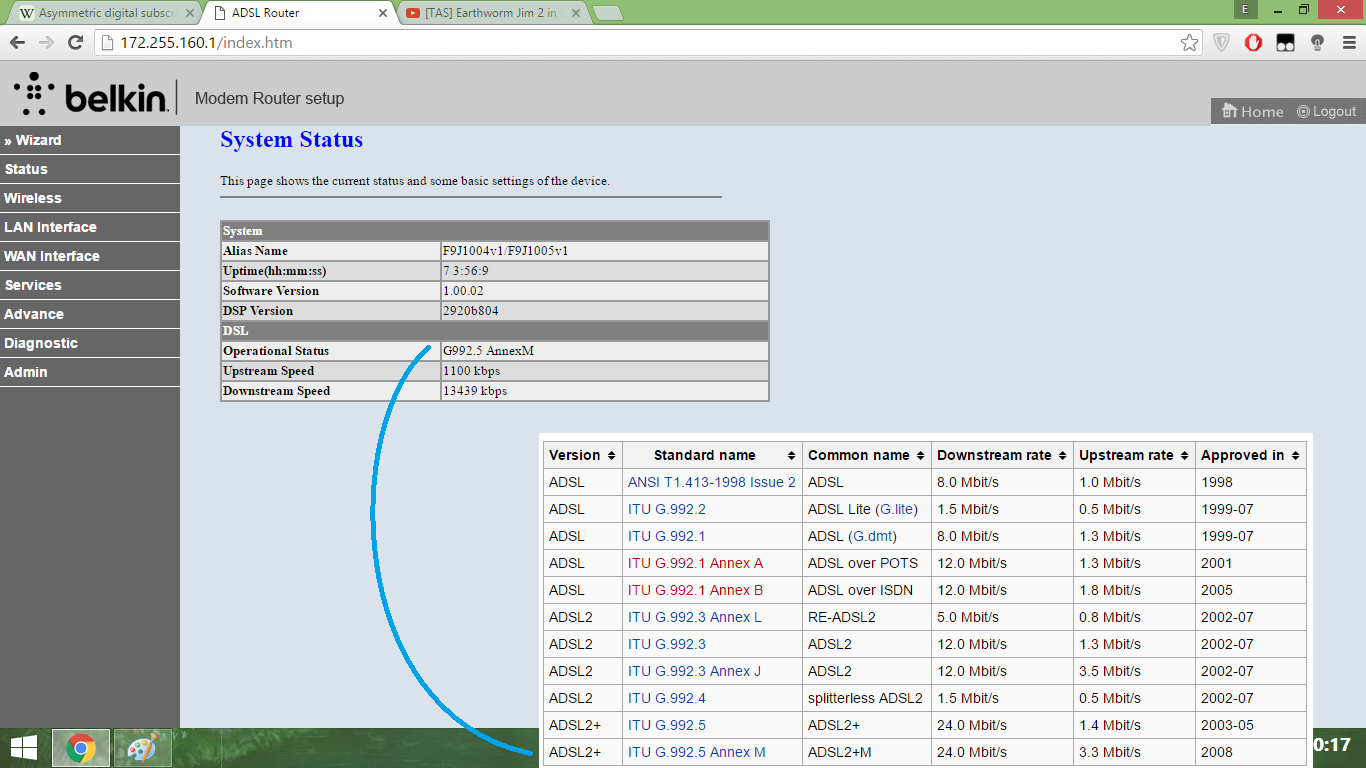Click the splitterless ADSL2 cell

(867, 698)
